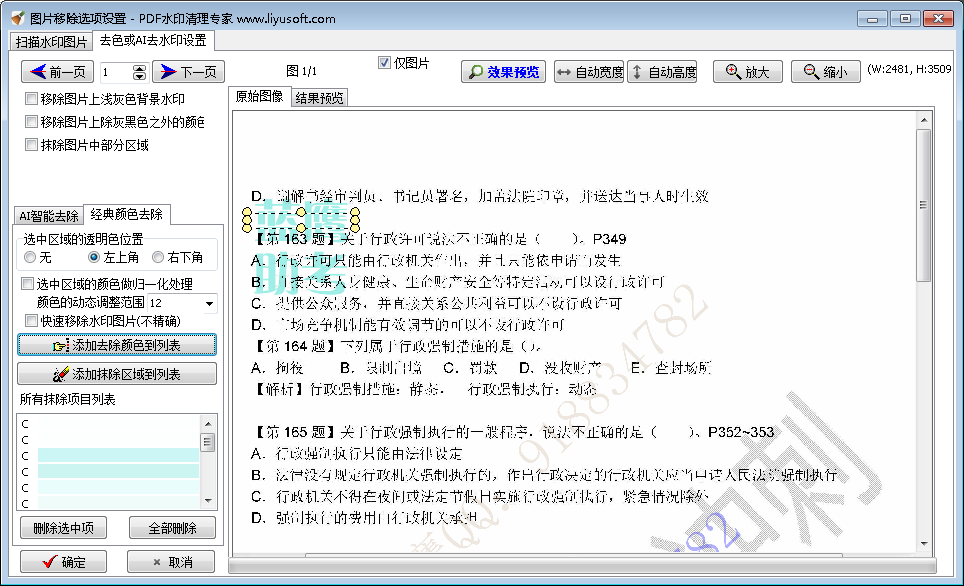
Task: Fit image using 自动高度 auto height
Action: (663, 70)
